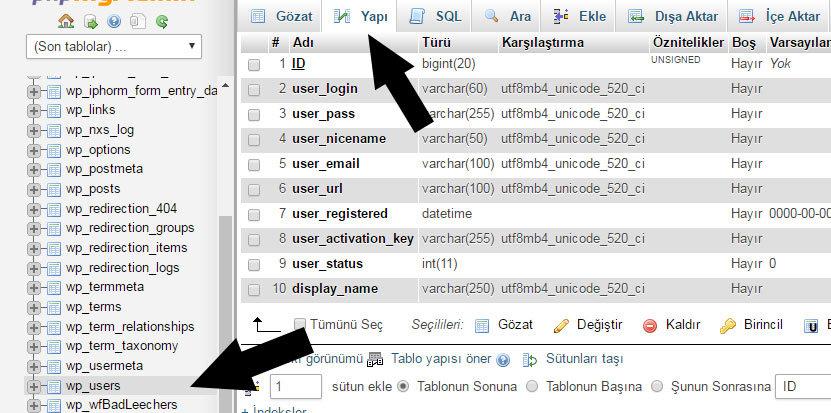Tick the Tümünü Seç select-all checkbox
Image resolution: width=831 pixels, height=413 pixels.
(300, 324)
